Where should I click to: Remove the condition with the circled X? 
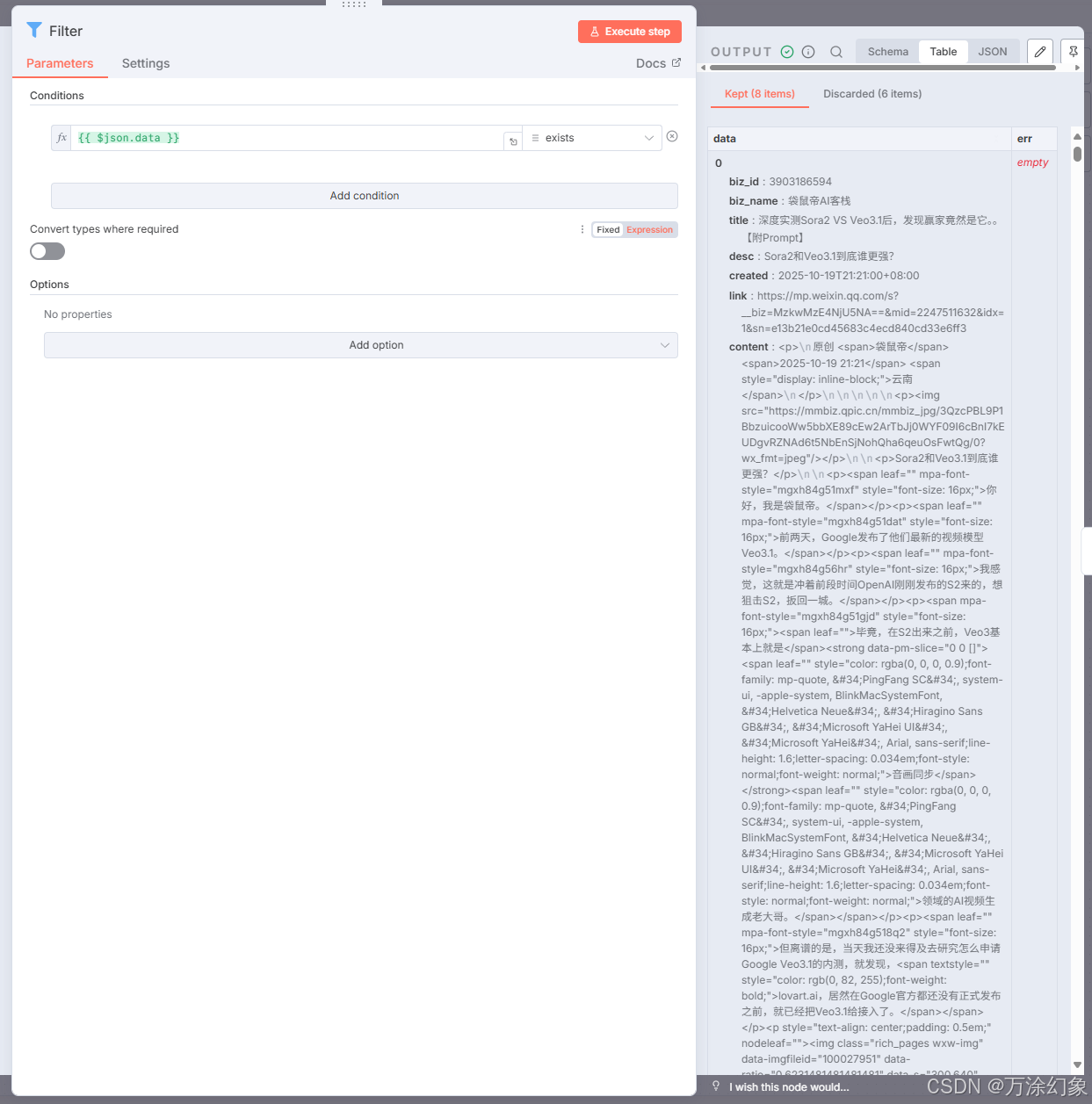(672, 136)
